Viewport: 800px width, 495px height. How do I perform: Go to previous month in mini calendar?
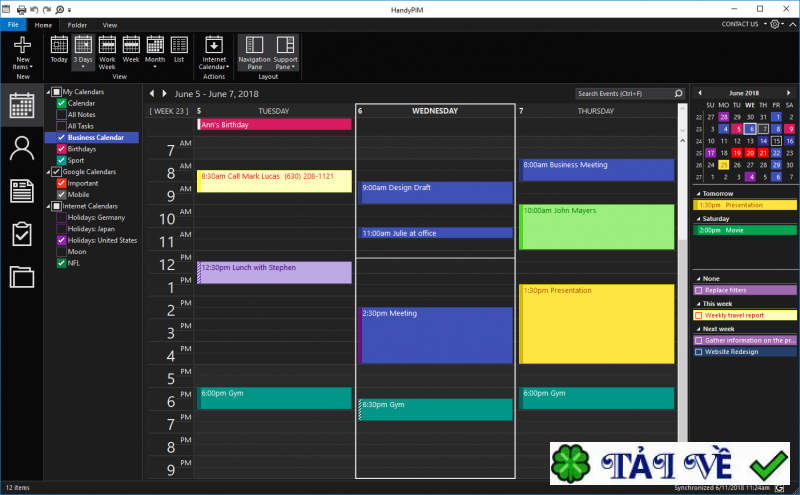699,93
